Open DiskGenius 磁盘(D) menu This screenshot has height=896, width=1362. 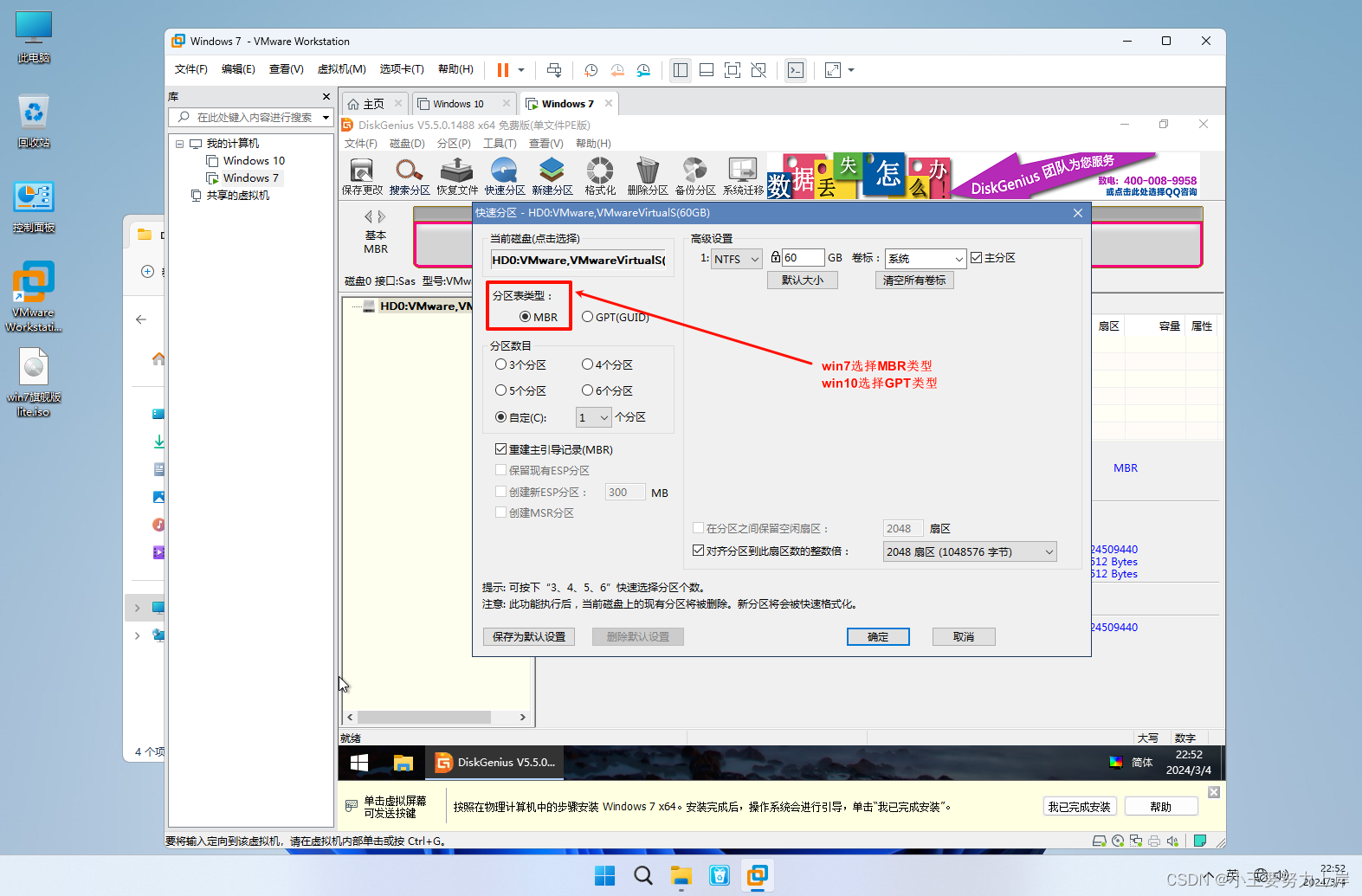407,144
